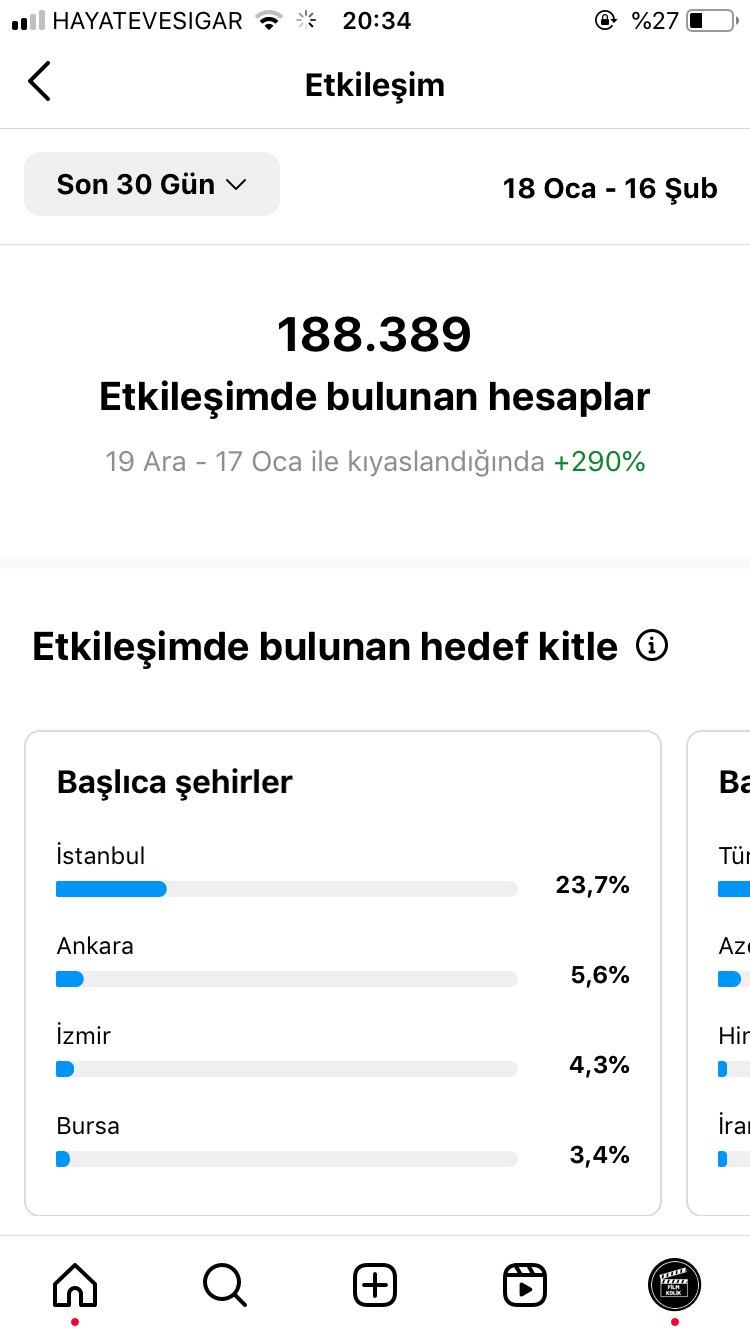Select the İstanbul progress bar

[287, 889]
